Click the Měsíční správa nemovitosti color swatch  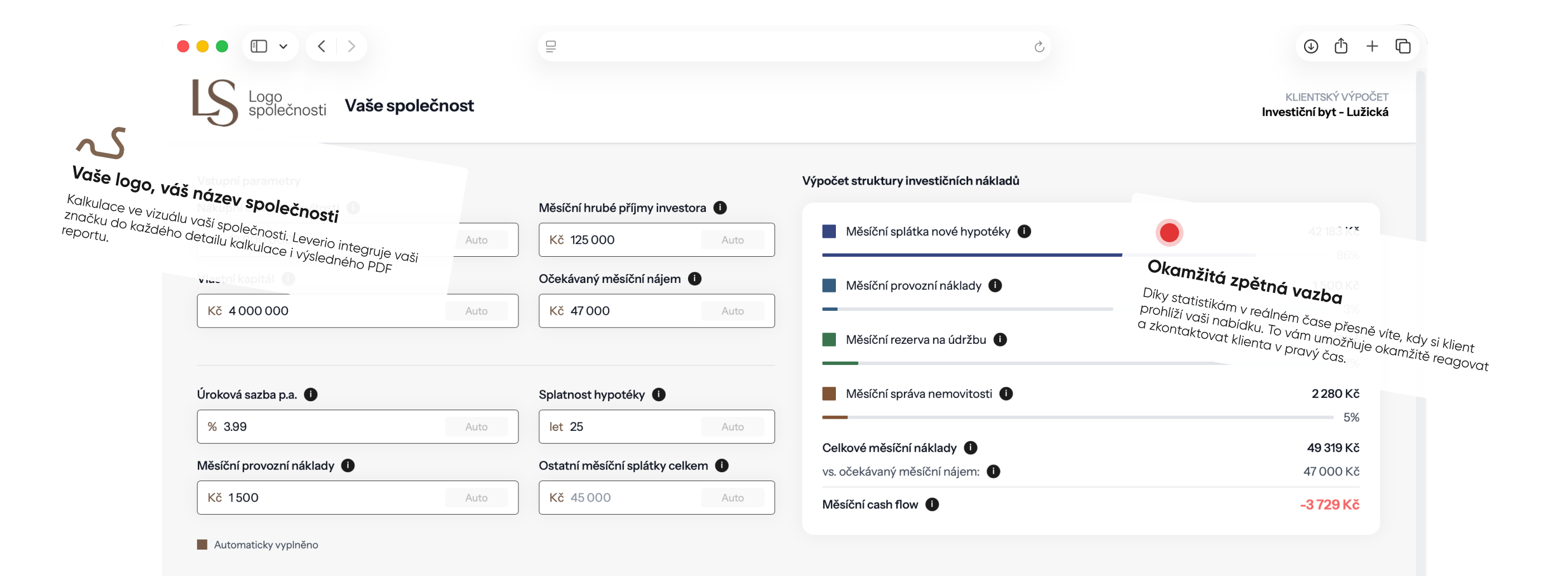click(829, 394)
